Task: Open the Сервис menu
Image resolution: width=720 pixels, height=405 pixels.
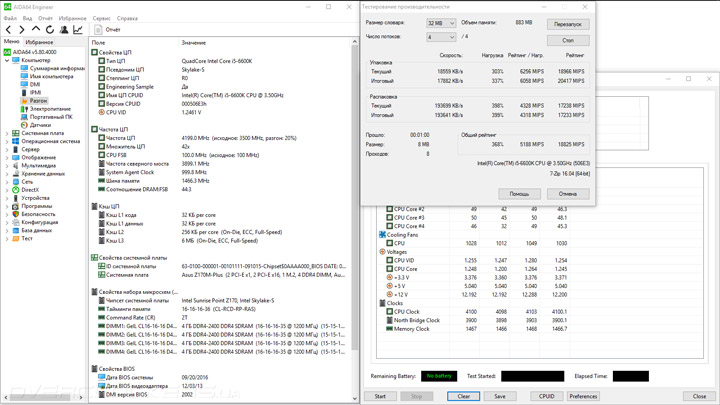Action: pyautogui.click(x=101, y=18)
